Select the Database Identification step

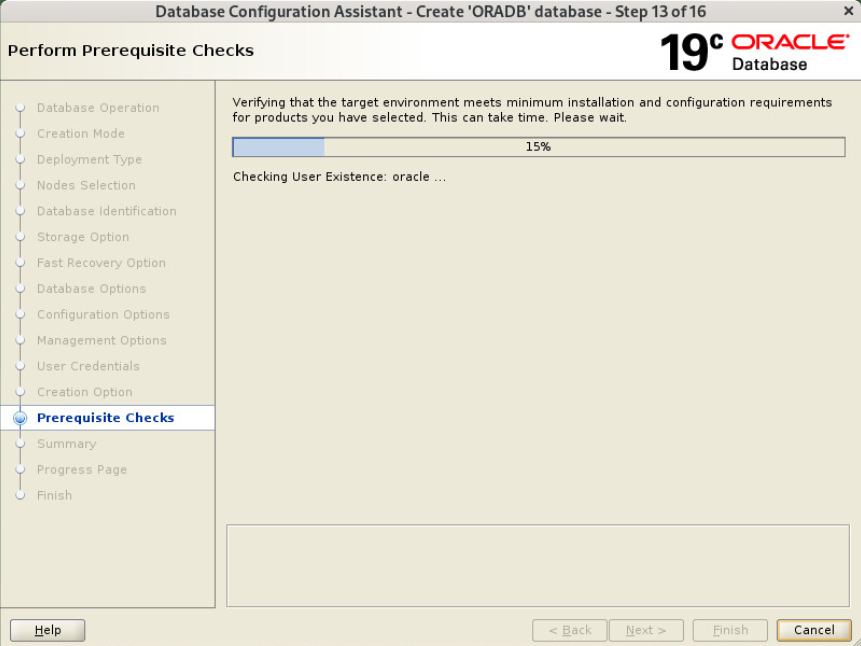(107, 211)
